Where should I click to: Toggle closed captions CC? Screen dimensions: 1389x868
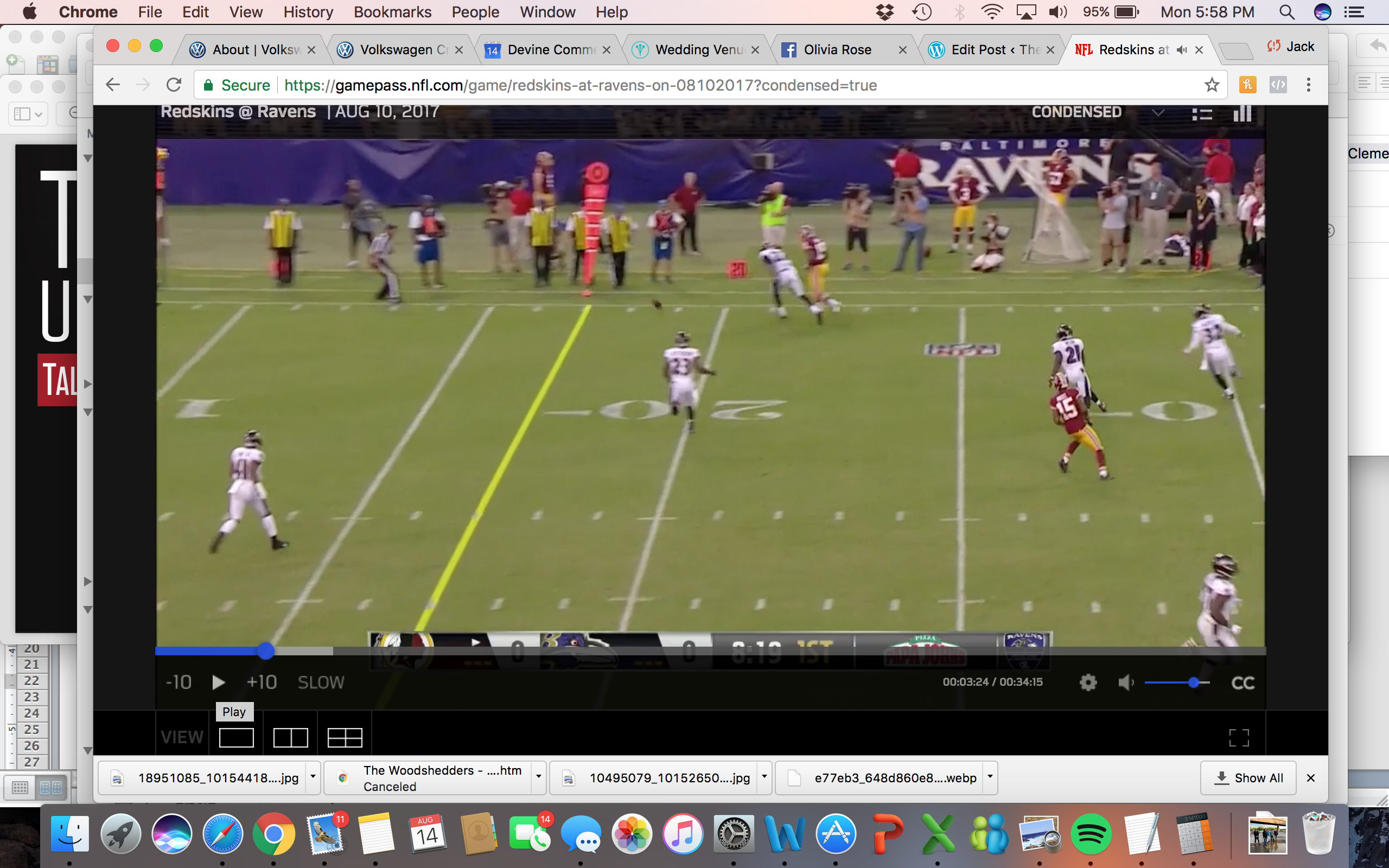1243,682
